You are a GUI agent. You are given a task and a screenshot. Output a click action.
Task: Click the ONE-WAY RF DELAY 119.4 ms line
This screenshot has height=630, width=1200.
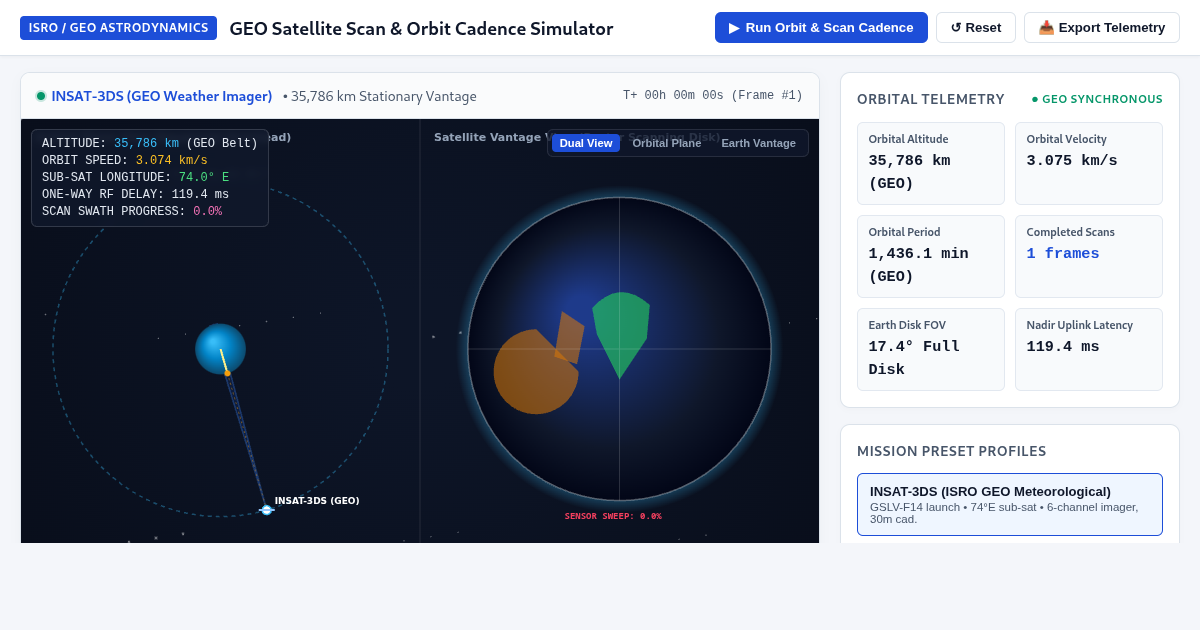pos(135,195)
